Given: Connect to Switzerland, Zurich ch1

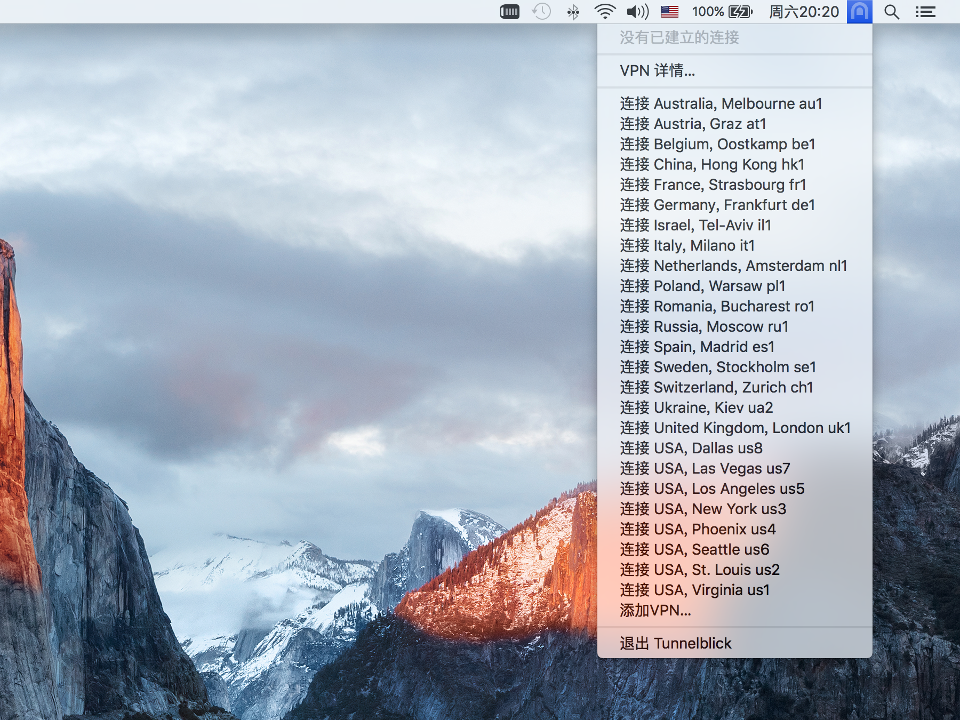Looking at the screenshot, I should pos(735,387).
